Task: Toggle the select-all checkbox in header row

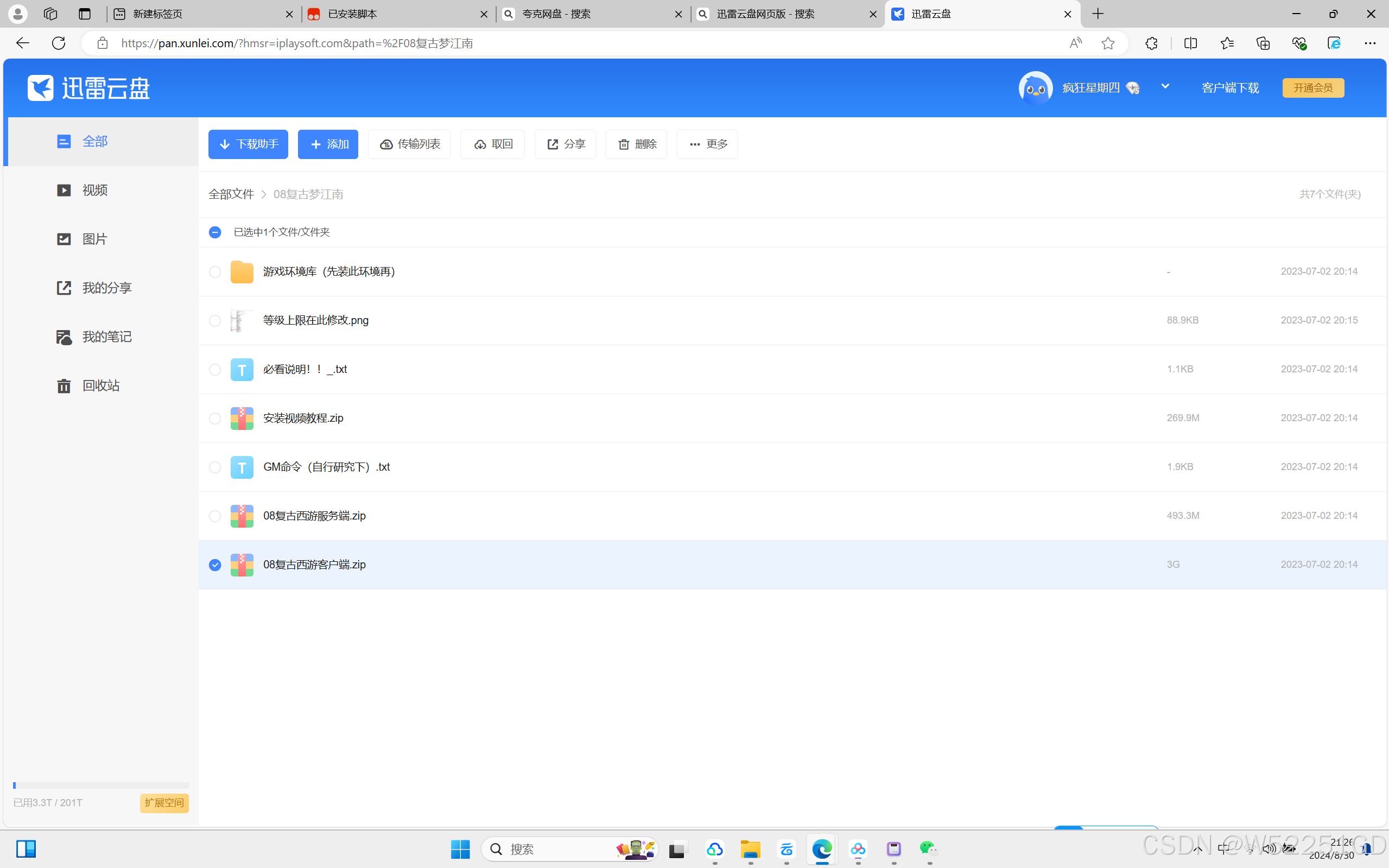Action: [x=214, y=232]
